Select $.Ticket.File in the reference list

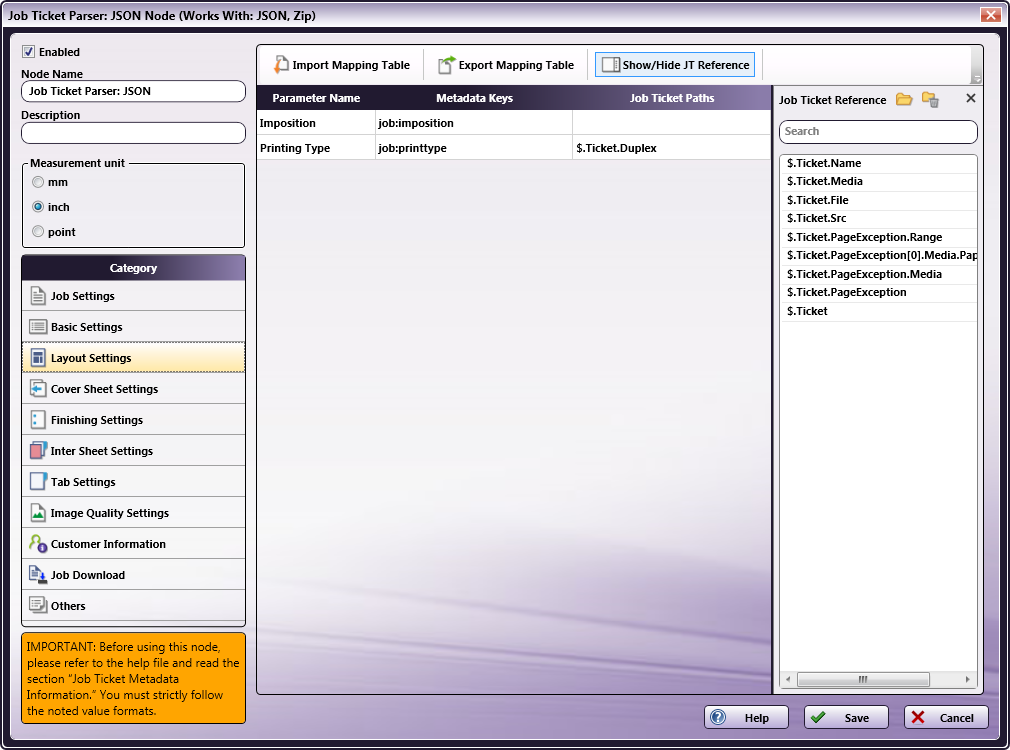[879, 200]
